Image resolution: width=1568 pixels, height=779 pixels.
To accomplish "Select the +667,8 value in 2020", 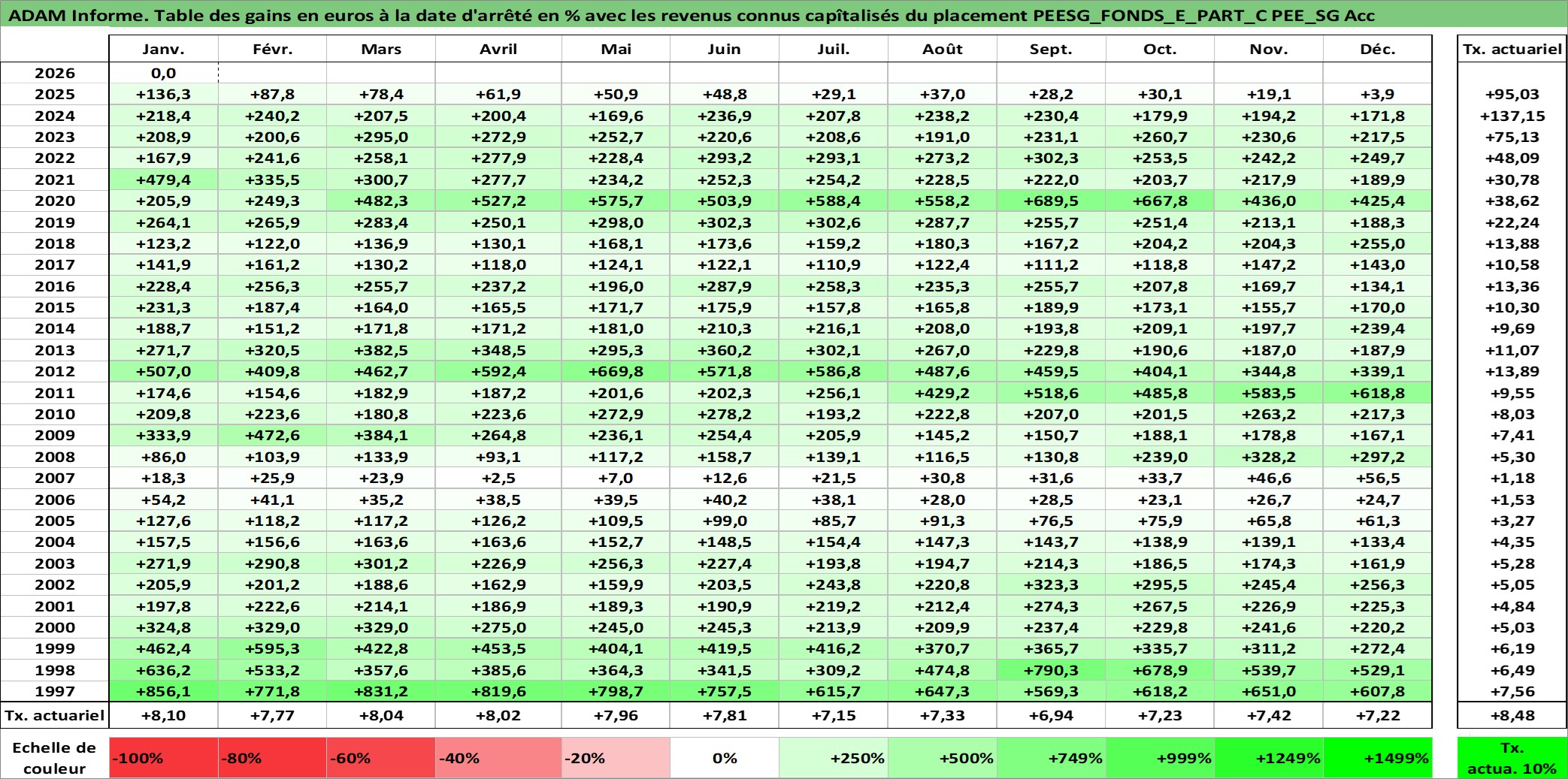I will click(1160, 201).
